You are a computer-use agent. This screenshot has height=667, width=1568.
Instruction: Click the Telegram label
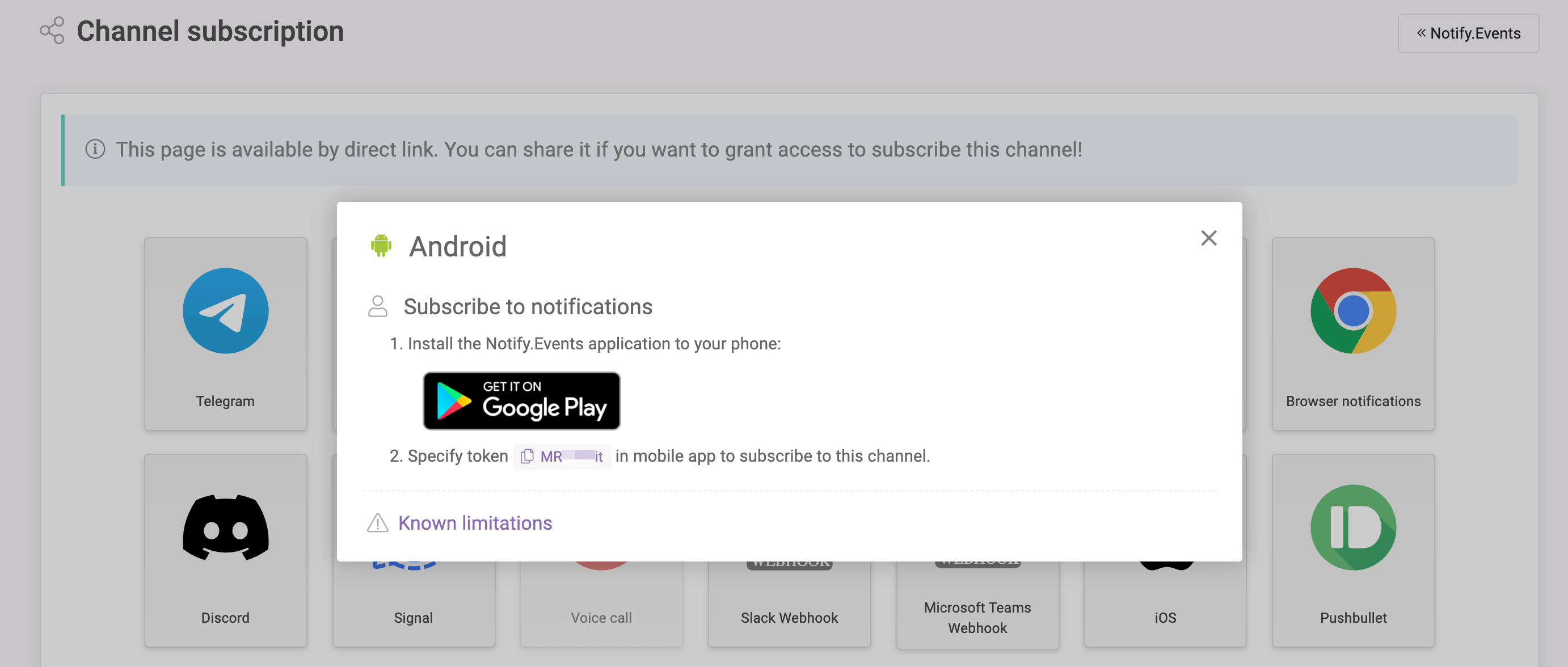point(225,401)
